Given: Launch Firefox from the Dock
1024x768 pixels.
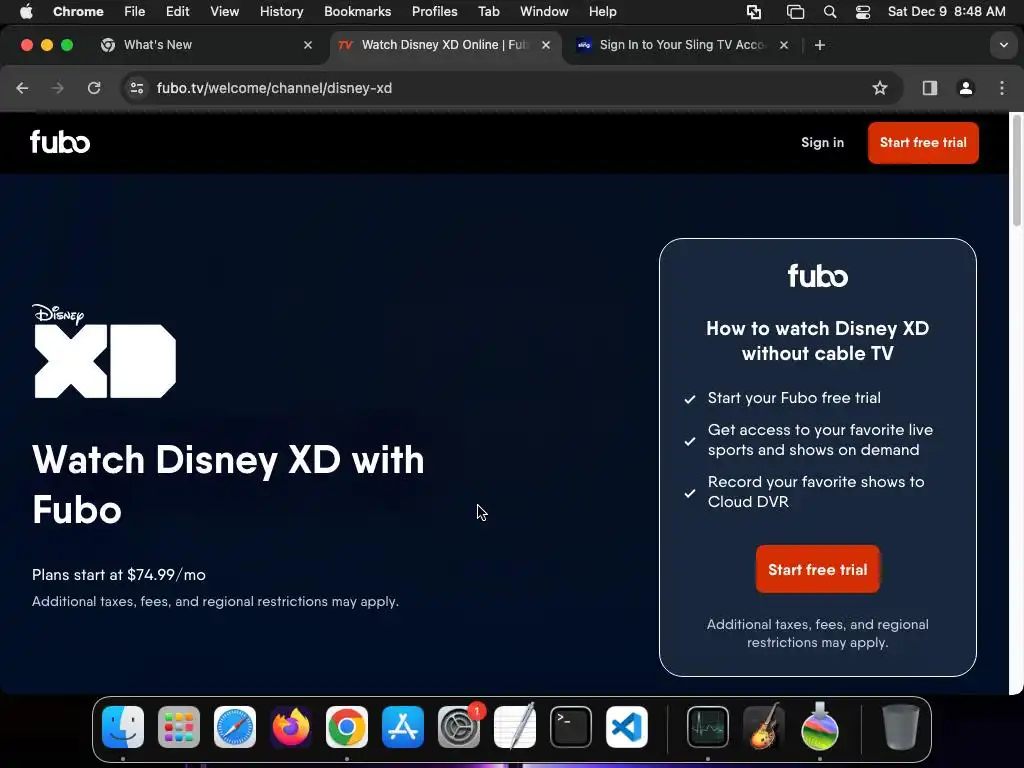Looking at the screenshot, I should coord(291,727).
